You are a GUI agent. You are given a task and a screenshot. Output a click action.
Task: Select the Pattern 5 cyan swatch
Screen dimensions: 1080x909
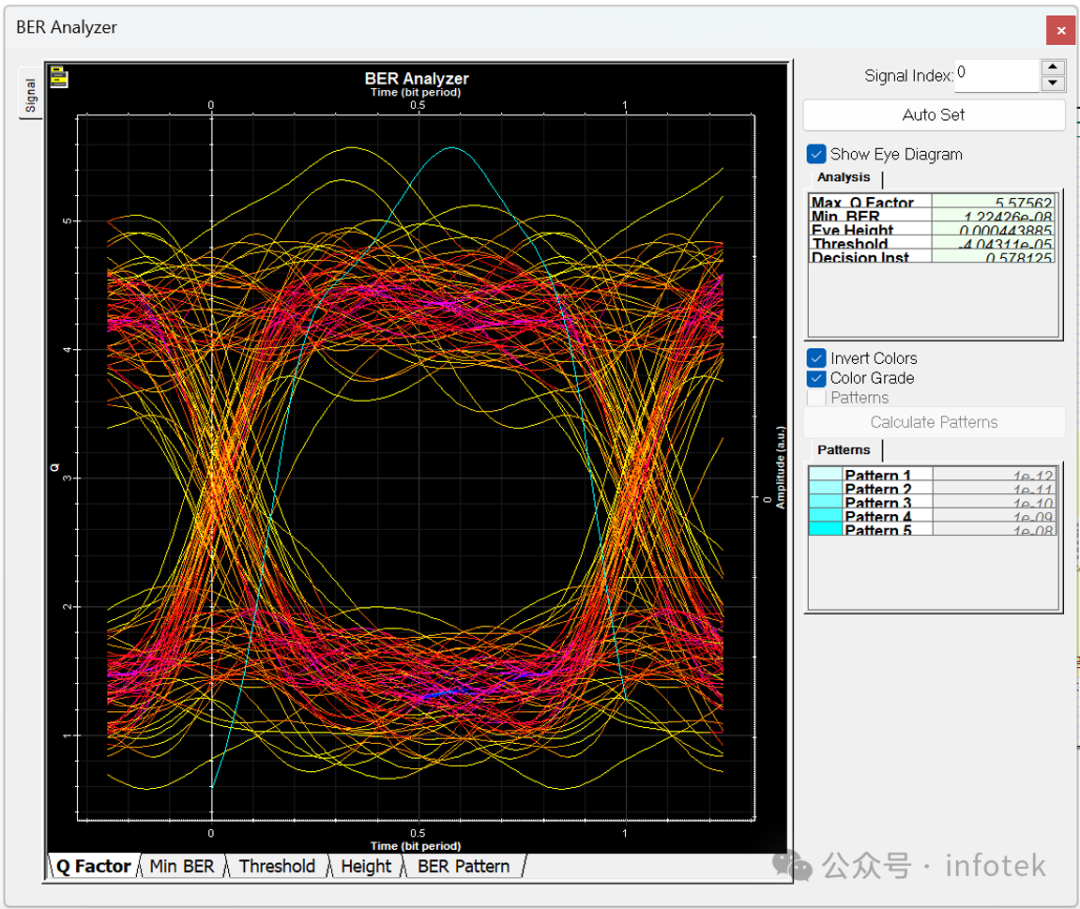pos(825,529)
